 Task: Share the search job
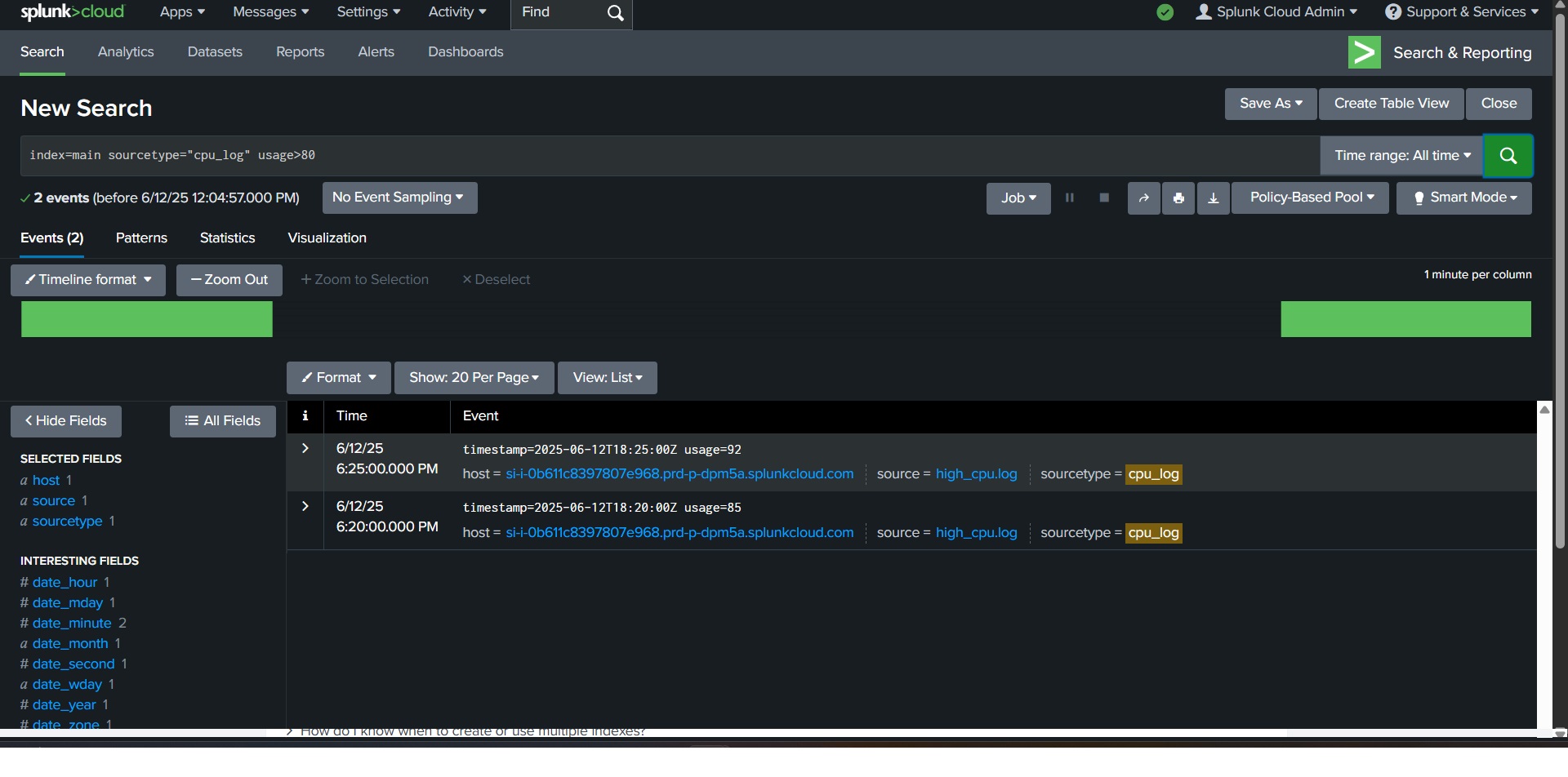coord(1144,198)
